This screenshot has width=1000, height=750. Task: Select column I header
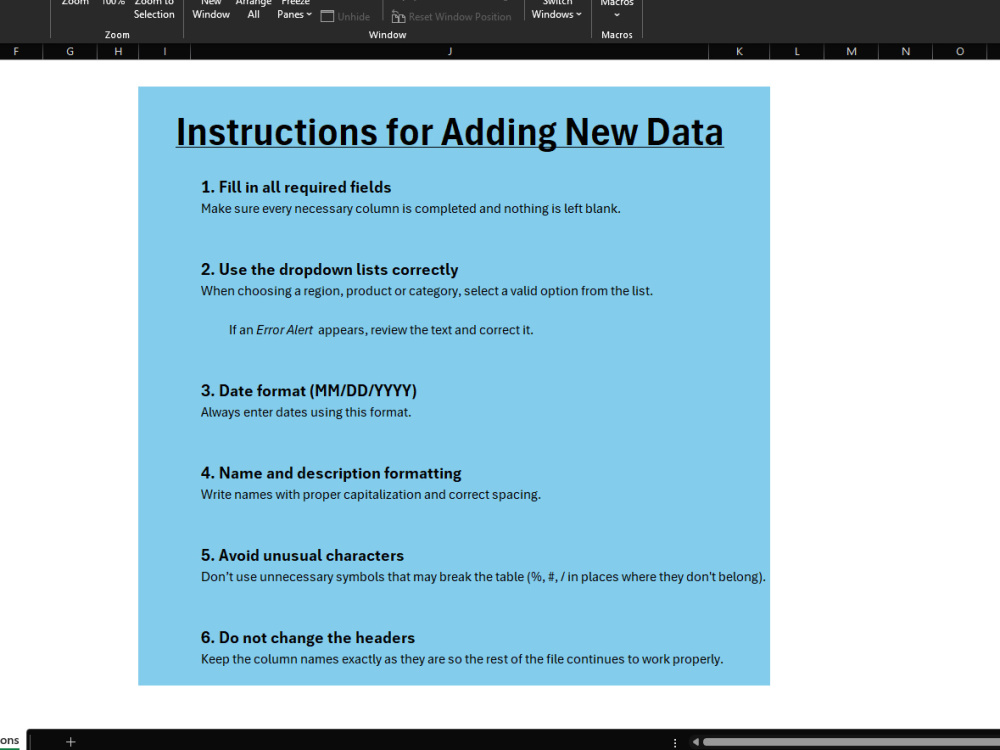click(165, 52)
